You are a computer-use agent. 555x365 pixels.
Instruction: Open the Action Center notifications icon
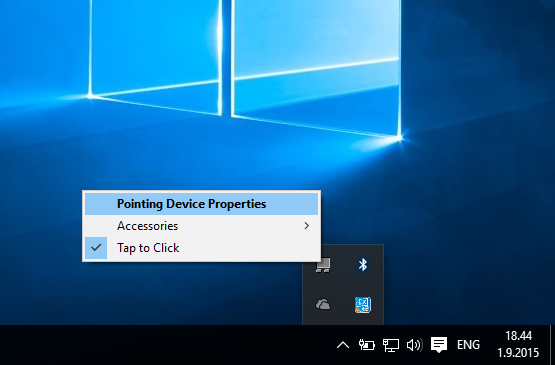pyautogui.click(x=439, y=345)
